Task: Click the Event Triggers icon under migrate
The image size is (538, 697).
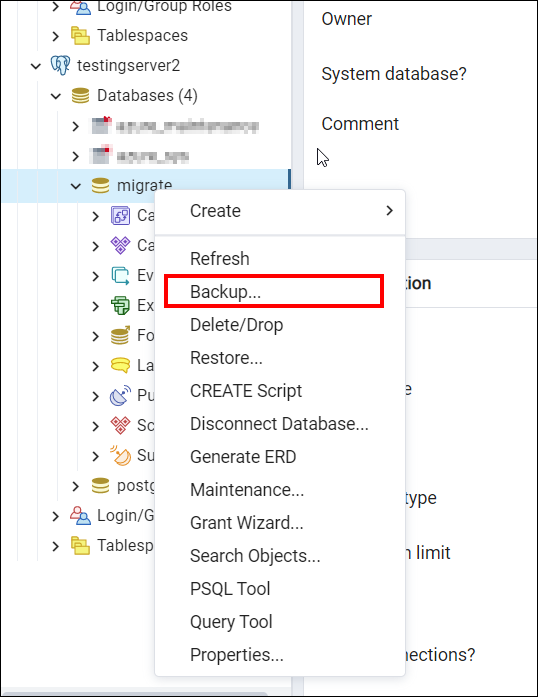Action: tap(120, 276)
